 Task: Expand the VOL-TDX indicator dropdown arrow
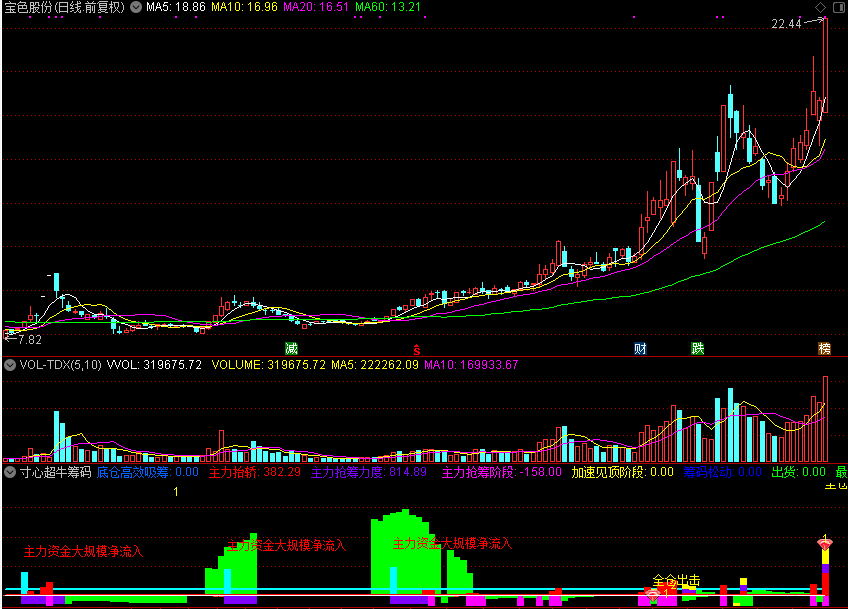pyautogui.click(x=10, y=365)
